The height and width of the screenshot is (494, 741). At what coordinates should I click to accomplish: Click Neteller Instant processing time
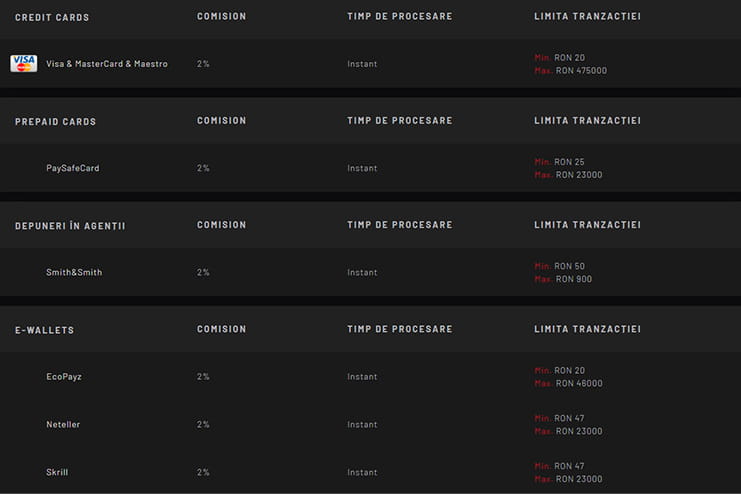tap(362, 425)
